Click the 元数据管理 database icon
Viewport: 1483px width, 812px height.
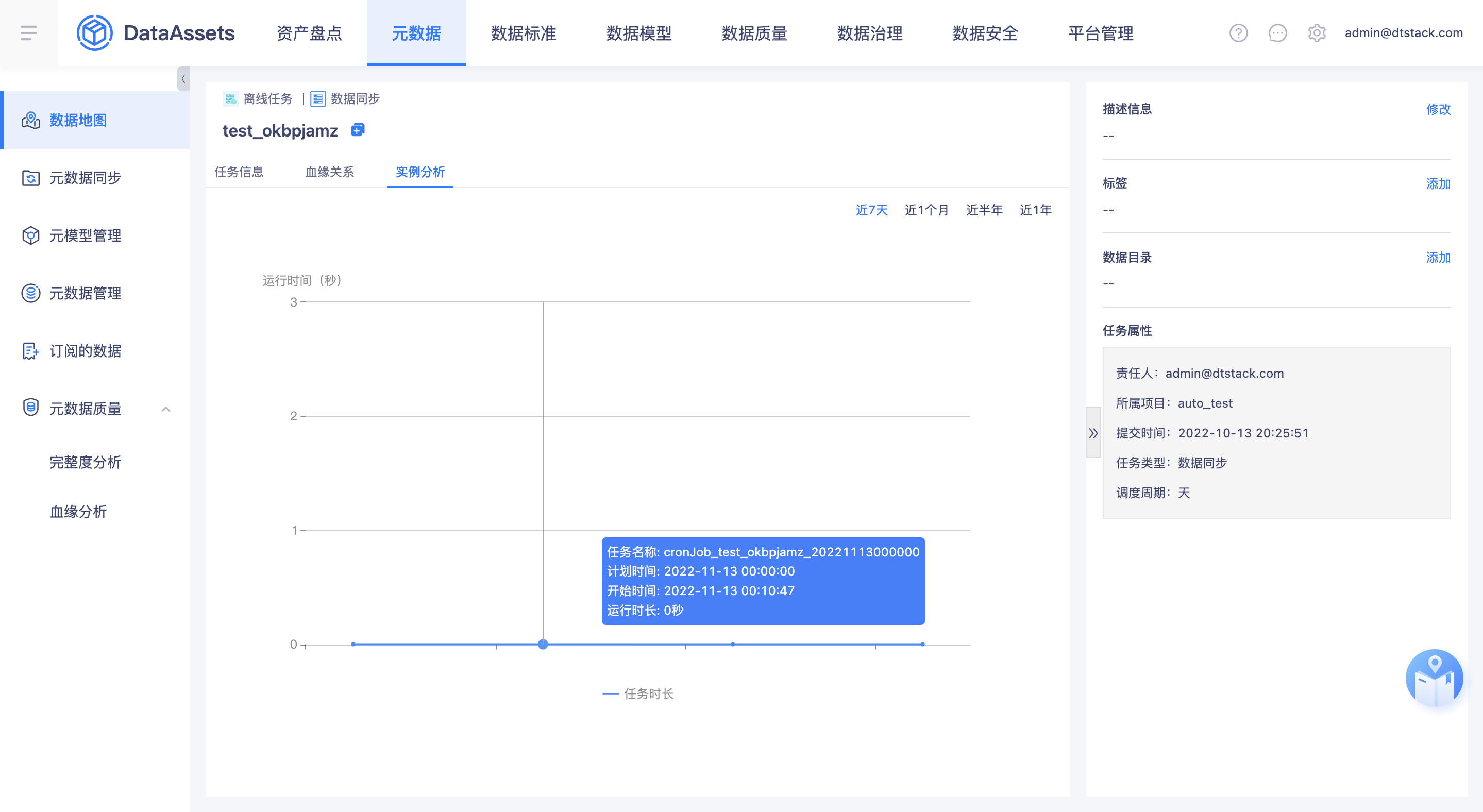pos(30,293)
